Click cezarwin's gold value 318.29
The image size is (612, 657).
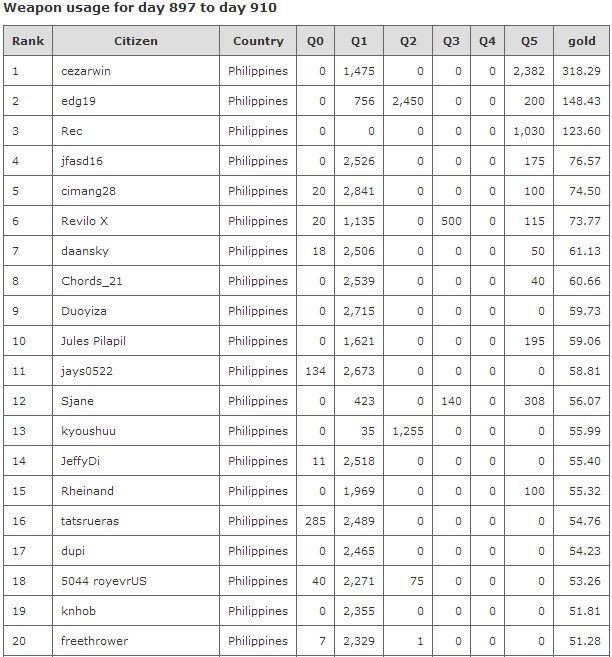click(581, 71)
